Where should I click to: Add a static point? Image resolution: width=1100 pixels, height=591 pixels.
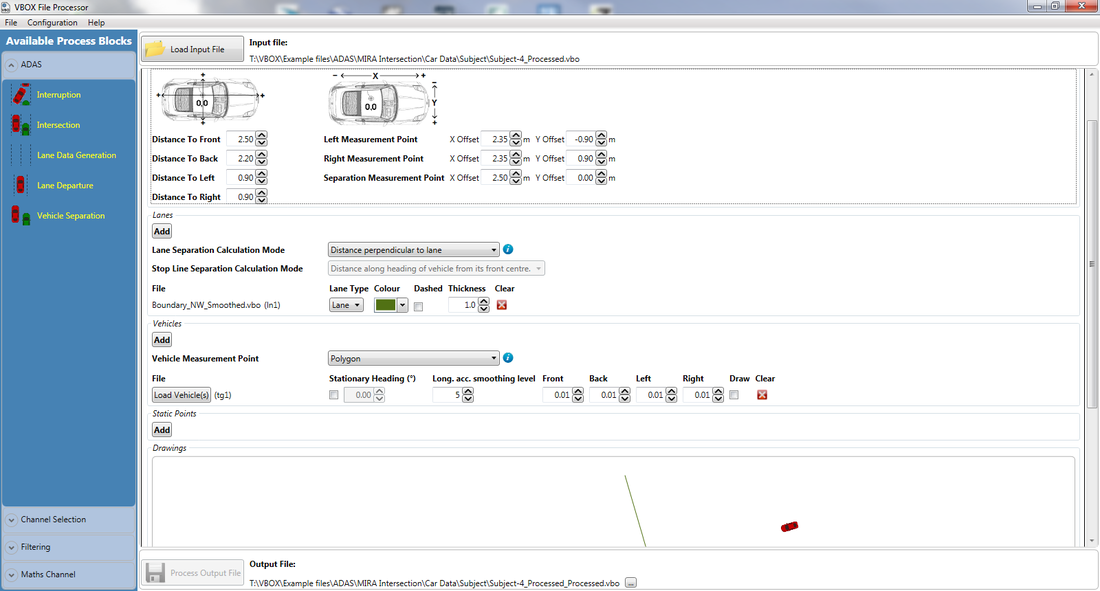162,430
